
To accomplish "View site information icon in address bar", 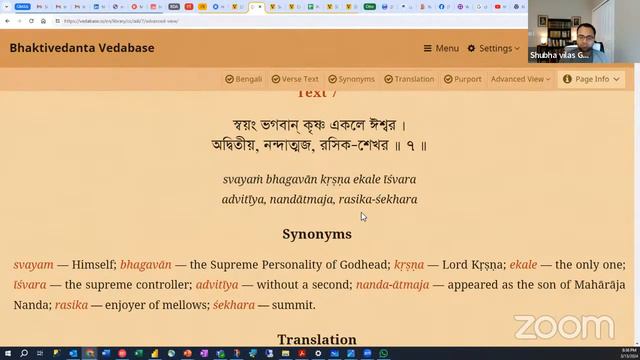I will [58, 21].
